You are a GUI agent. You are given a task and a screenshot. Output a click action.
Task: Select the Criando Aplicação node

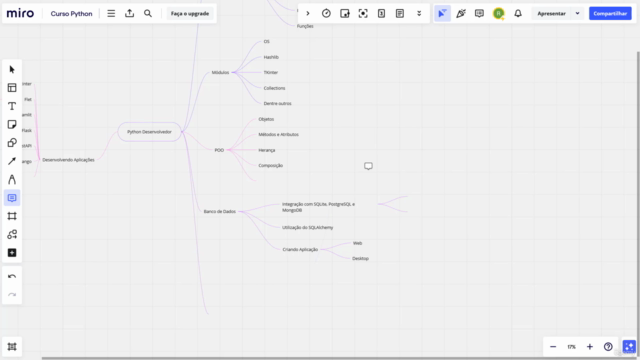[x=300, y=249]
